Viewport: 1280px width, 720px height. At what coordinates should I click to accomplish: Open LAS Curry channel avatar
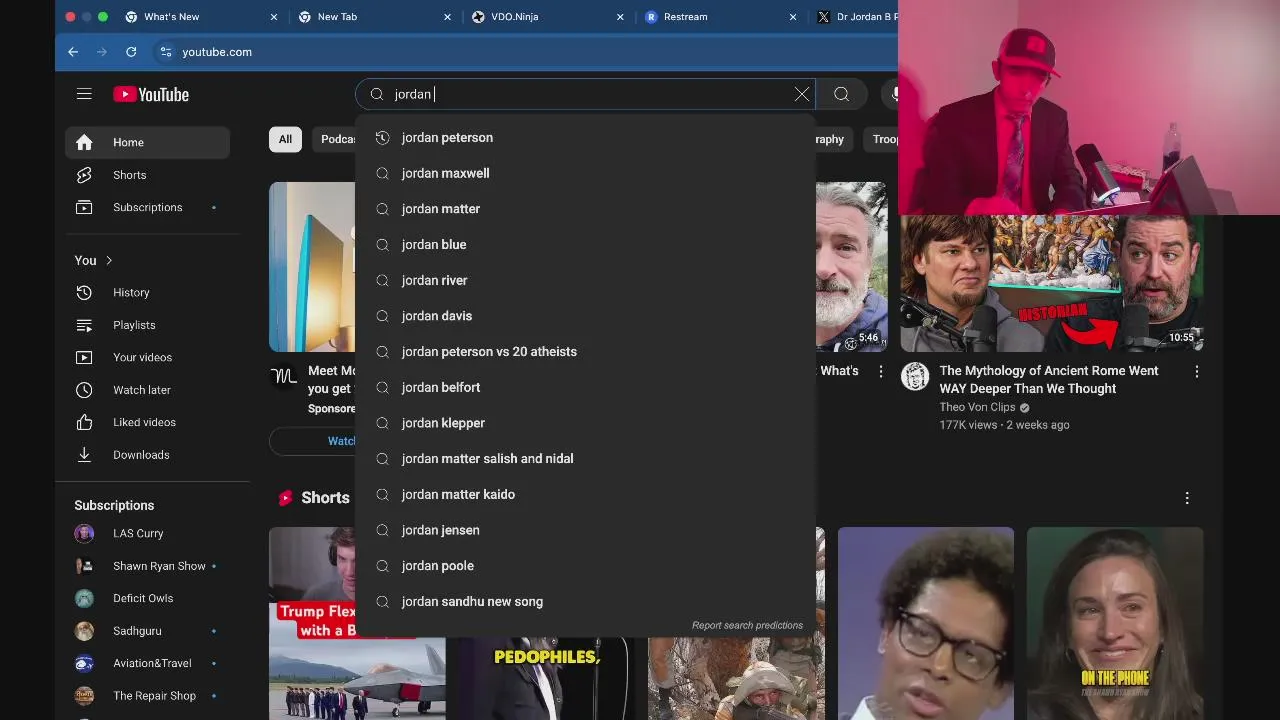pyautogui.click(x=84, y=533)
